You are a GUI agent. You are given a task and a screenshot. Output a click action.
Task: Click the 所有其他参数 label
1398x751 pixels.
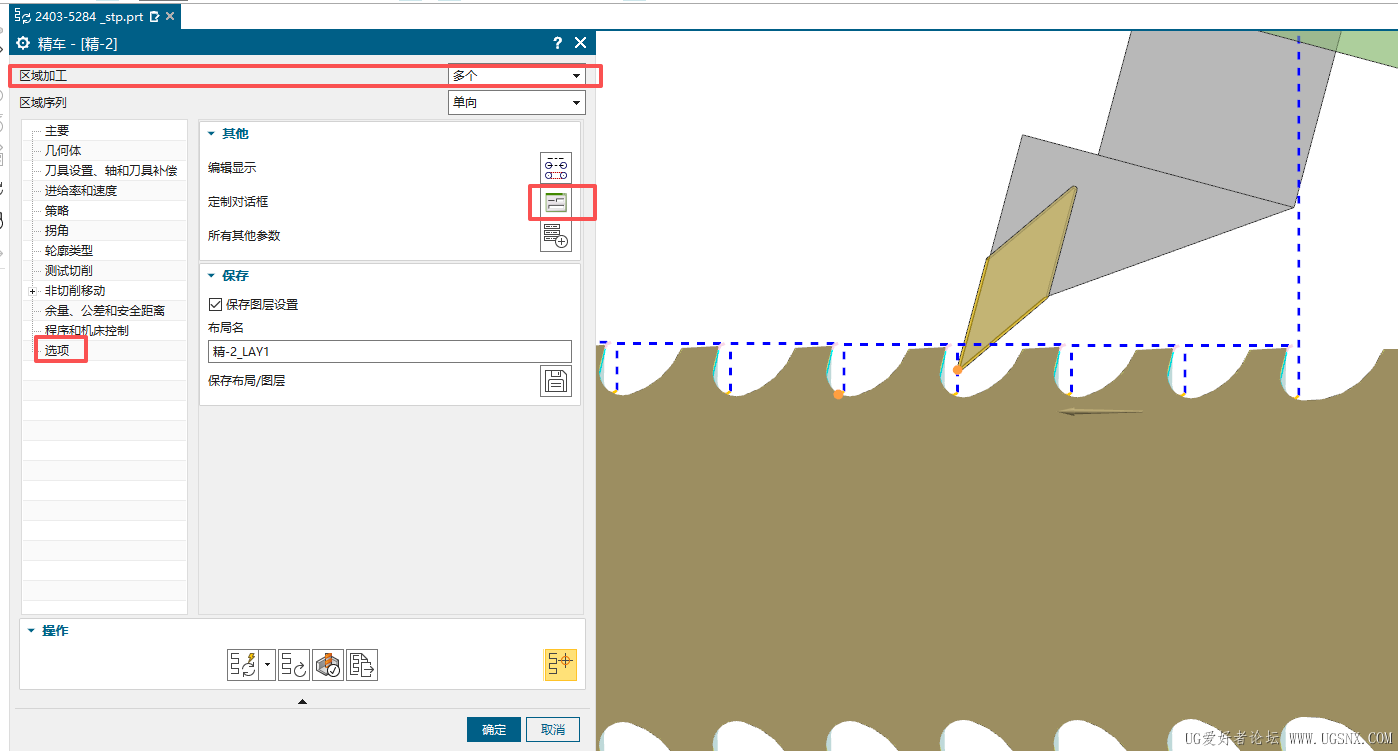click(x=244, y=236)
